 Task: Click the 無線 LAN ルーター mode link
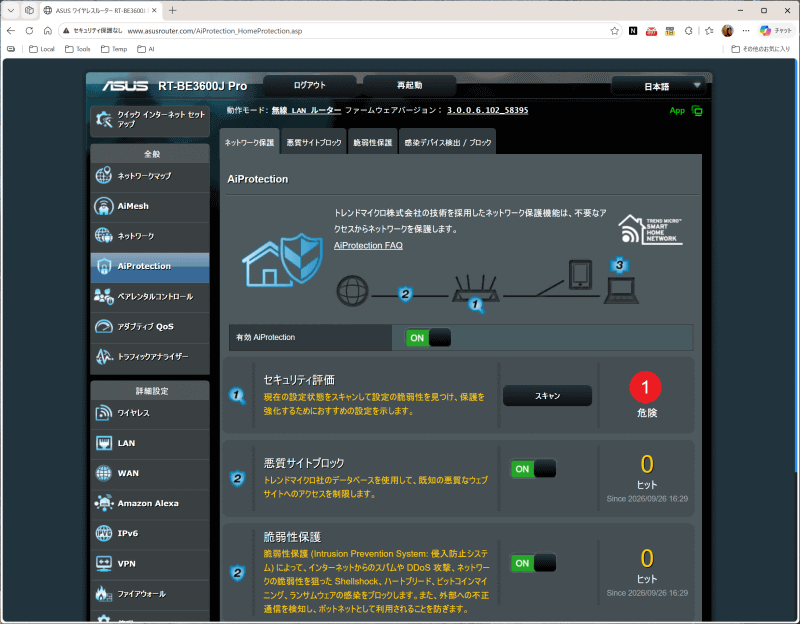coord(306,110)
